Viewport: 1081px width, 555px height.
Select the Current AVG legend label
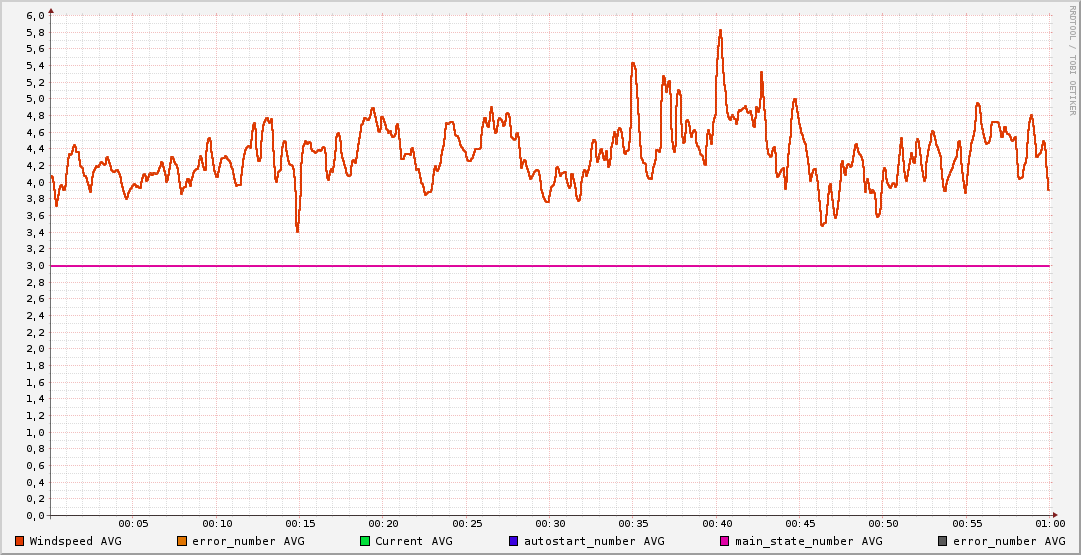click(413, 541)
